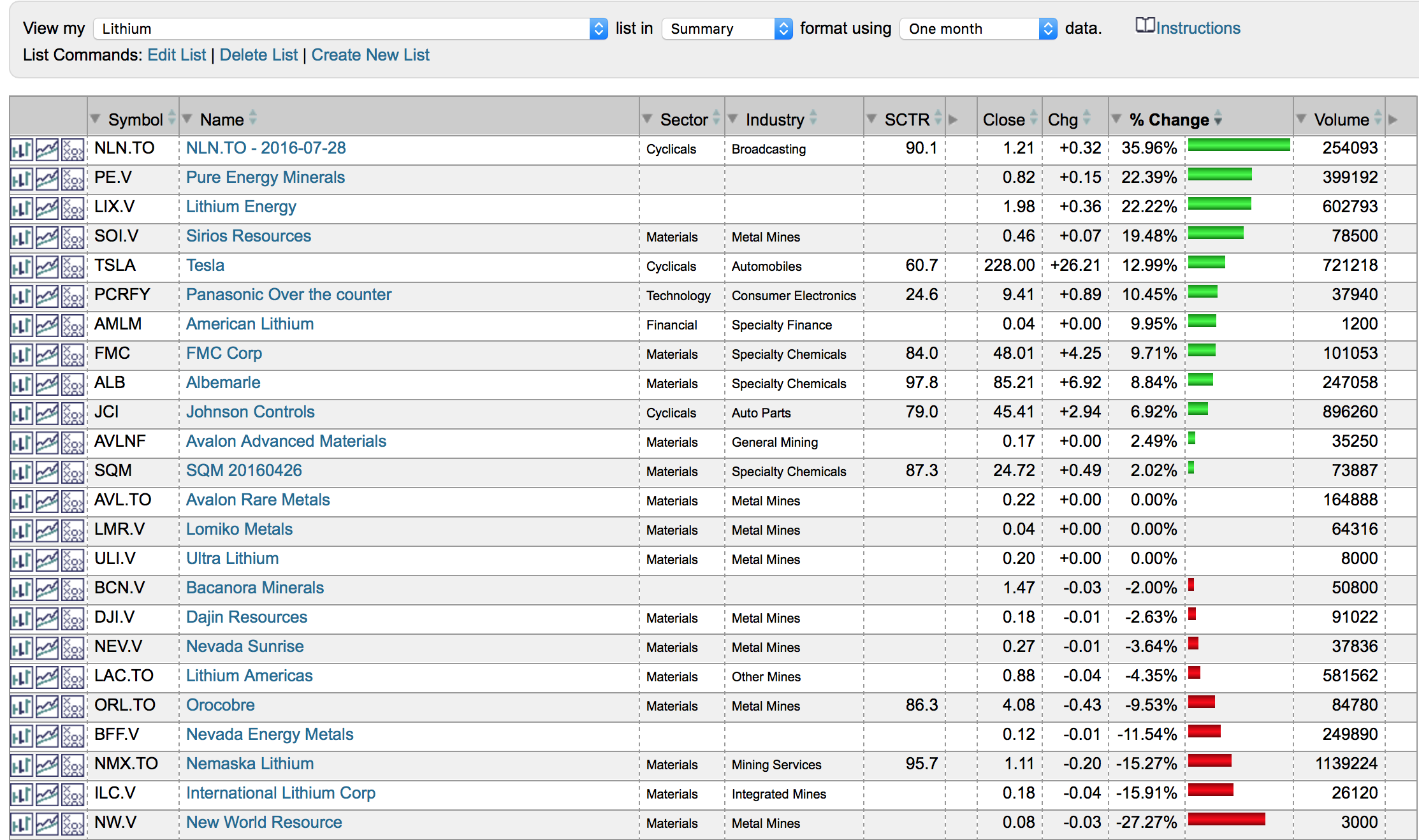1419x840 pixels.
Task: Click the Create New List link
Action: click(x=370, y=55)
